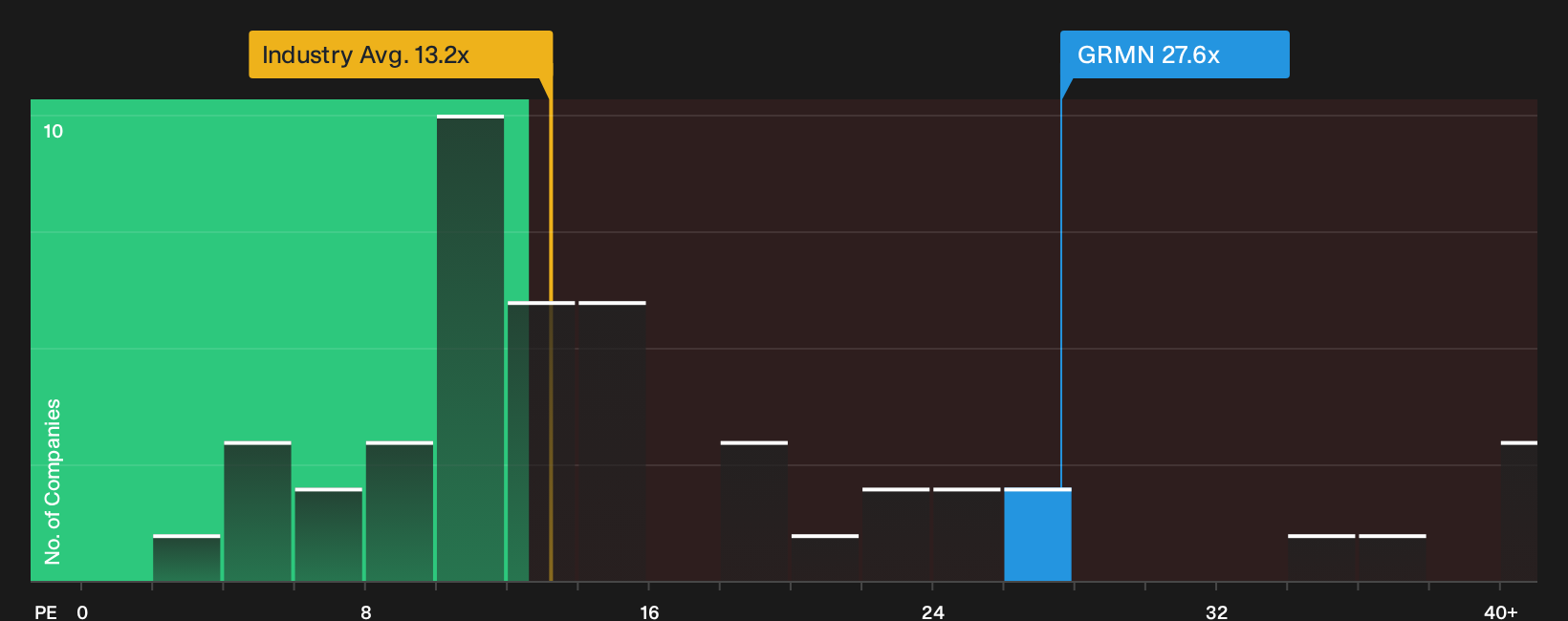Select the tallest bar, PE 10 to 12
Viewport: 1568px width, 621px height.
point(470,348)
